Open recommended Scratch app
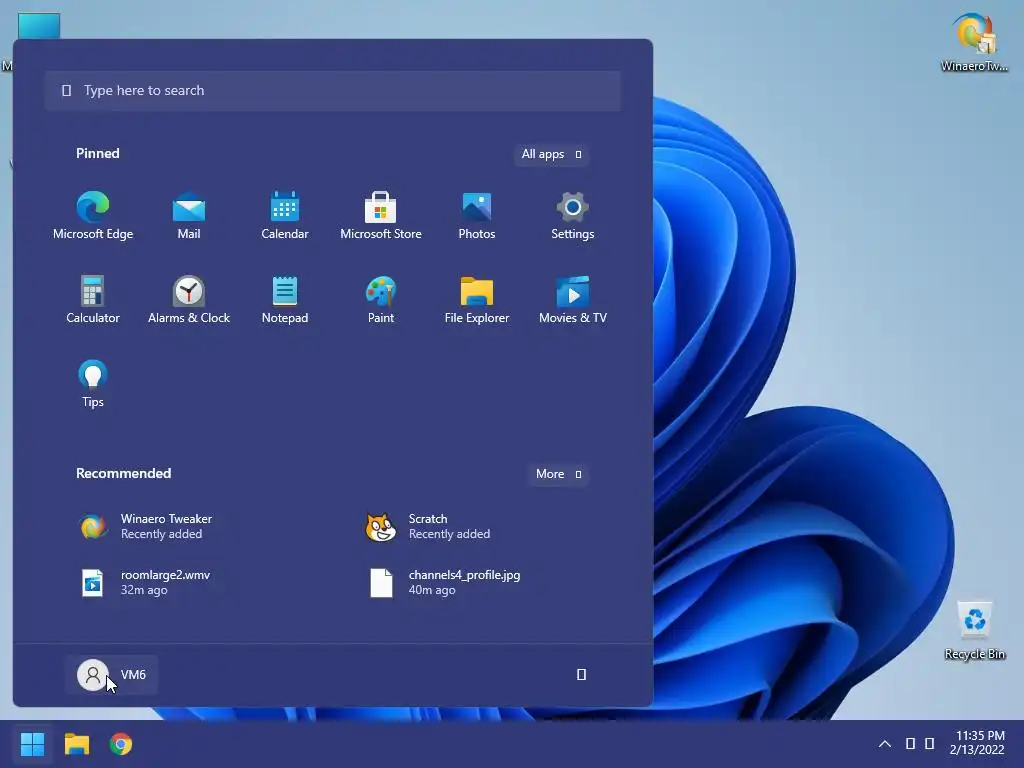The height and width of the screenshot is (768, 1024). coord(428,526)
